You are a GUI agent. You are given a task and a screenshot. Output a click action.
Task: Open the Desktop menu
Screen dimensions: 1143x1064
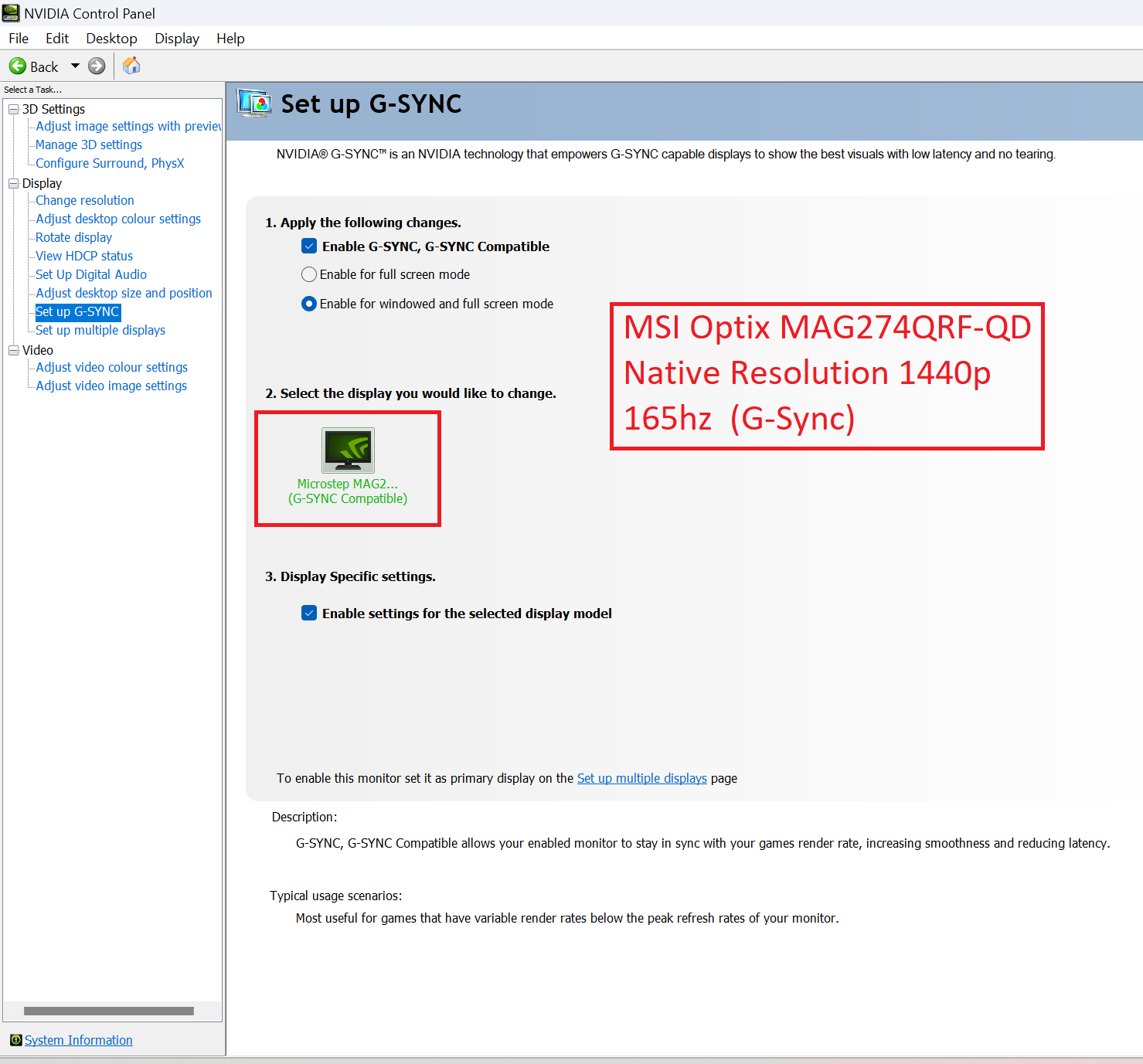111,39
